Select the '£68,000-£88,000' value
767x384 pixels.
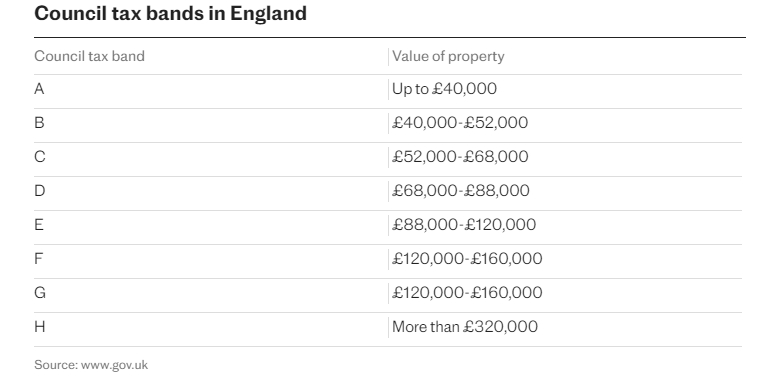pyautogui.click(x=461, y=191)
